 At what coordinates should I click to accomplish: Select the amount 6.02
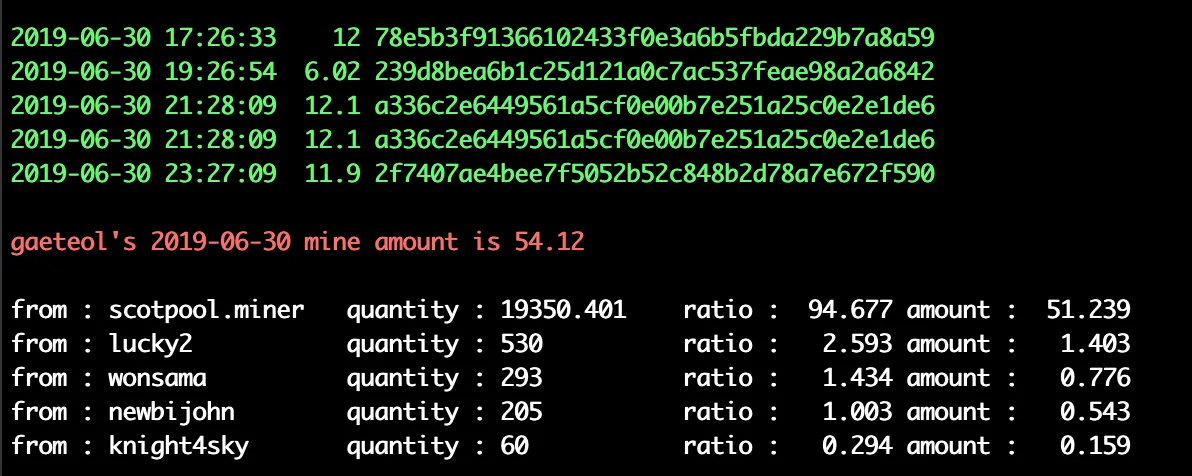[332, 71]
